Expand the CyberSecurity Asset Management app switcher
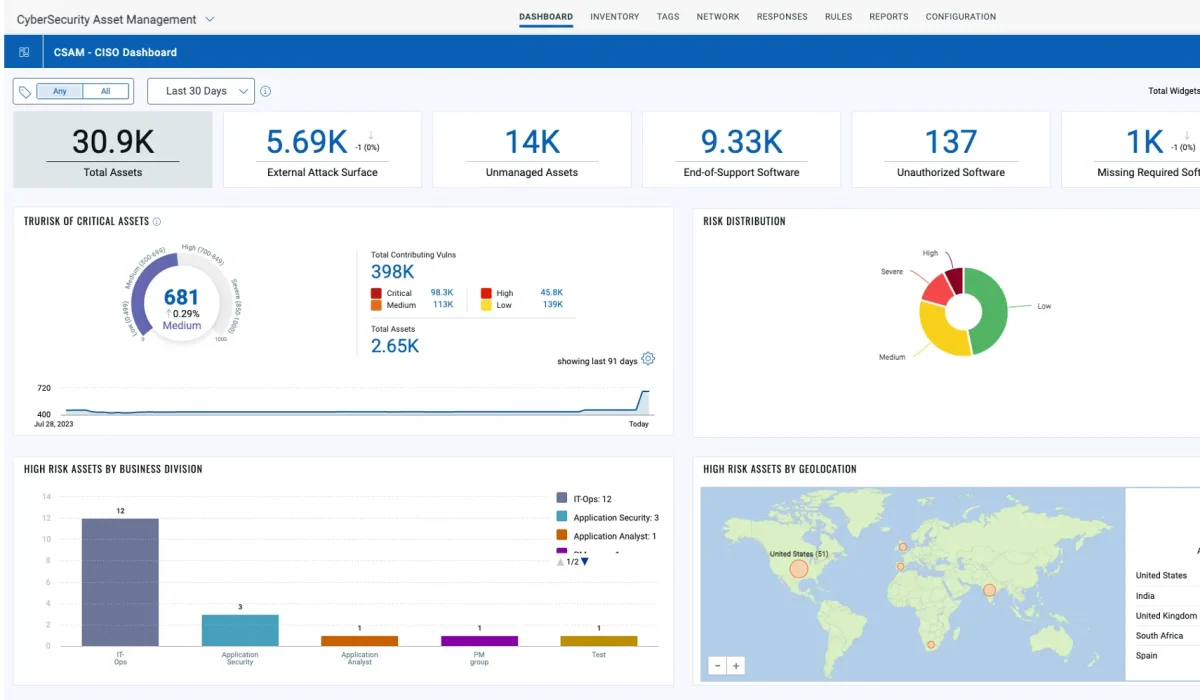This screenshot has height=700, width=1200. click(x=209, y=17)
